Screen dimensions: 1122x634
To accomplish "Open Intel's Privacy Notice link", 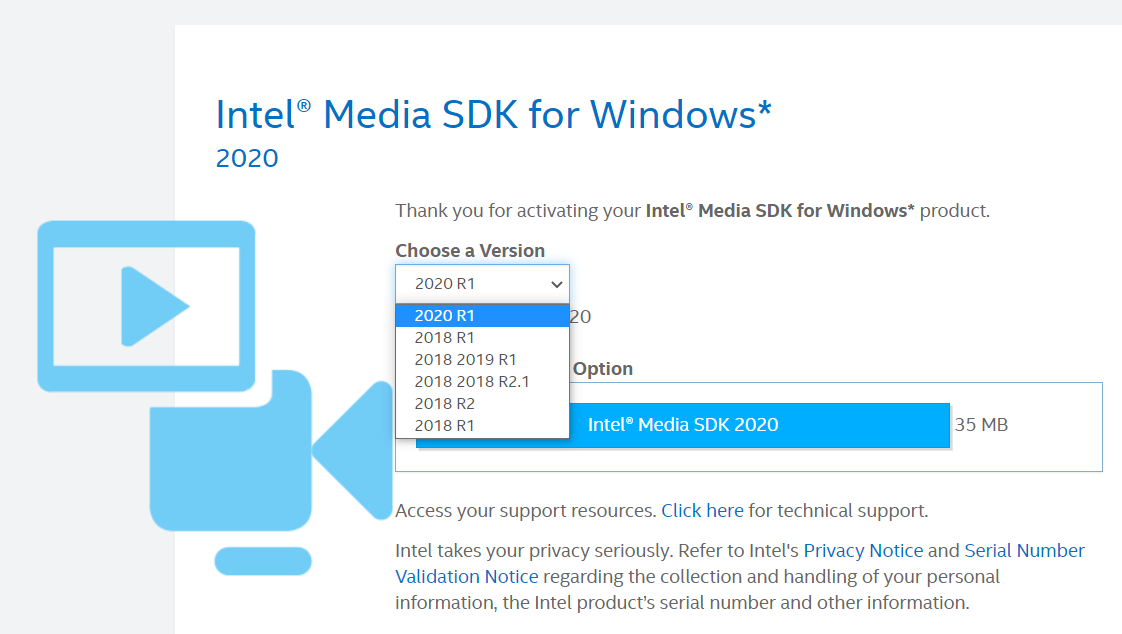I will [863, 551].
